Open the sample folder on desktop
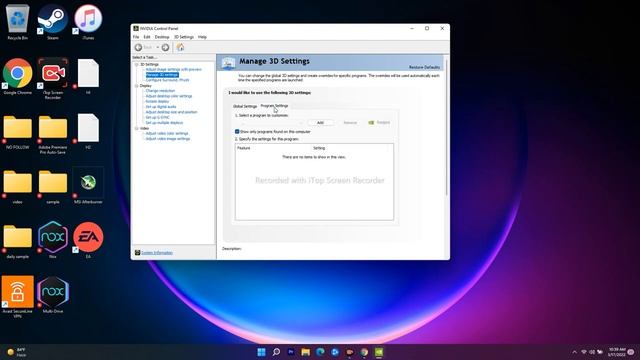This screenshot has height=360, width=640. pyautogui.click(x=53, y=187)
